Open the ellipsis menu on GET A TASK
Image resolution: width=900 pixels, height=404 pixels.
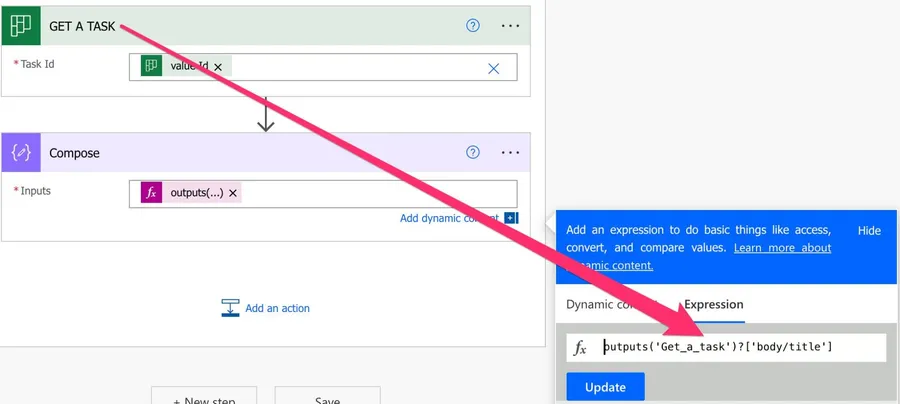511,26
